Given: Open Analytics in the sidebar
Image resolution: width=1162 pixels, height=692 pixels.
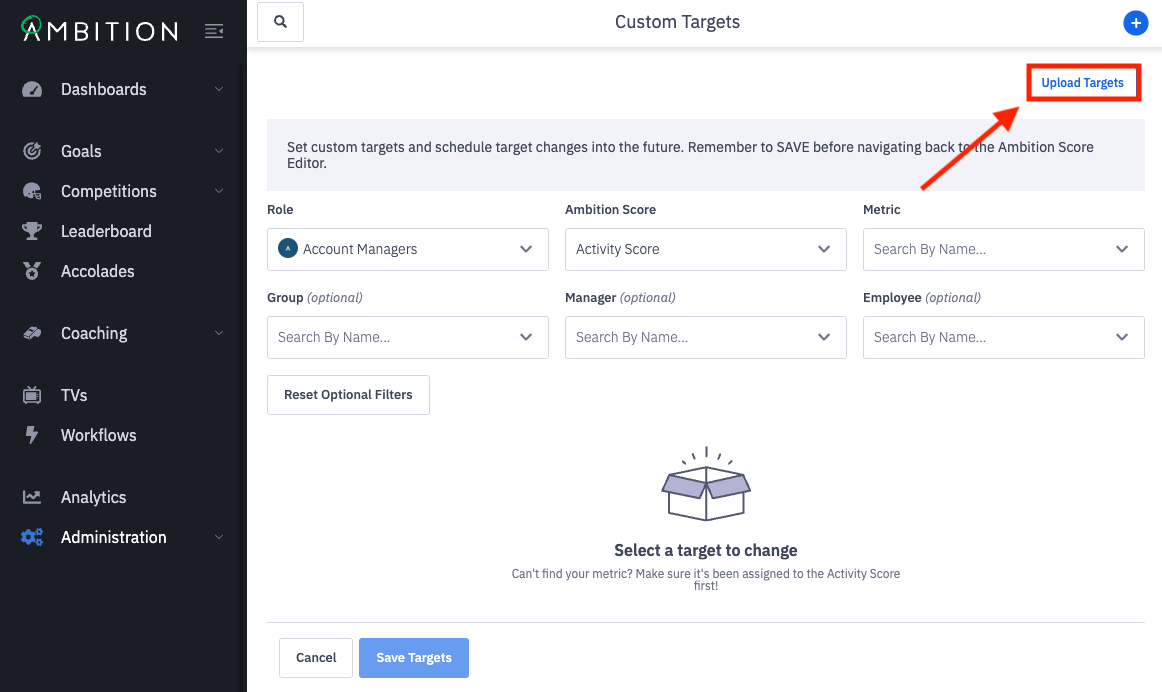Looking at the screenshot, I should tap(93, 497).
